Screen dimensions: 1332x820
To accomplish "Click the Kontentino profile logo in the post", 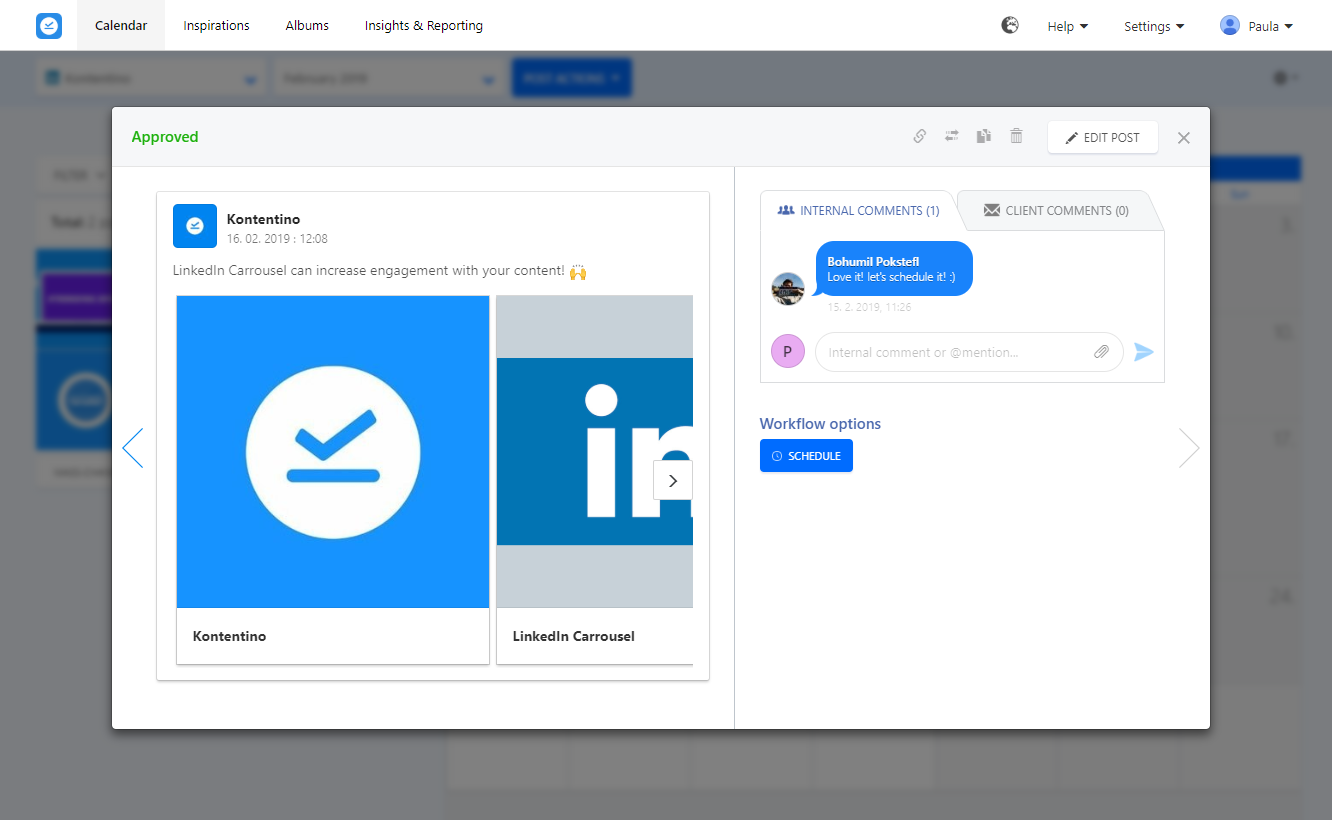I will pos(195,226).
